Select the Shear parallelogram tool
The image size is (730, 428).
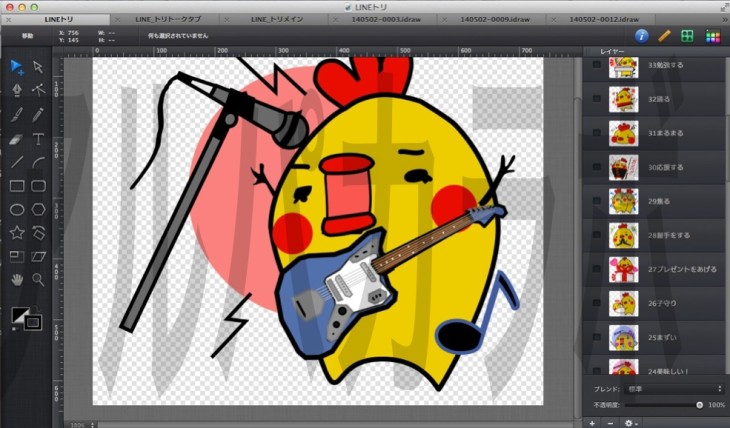click(x=38, y=256)
